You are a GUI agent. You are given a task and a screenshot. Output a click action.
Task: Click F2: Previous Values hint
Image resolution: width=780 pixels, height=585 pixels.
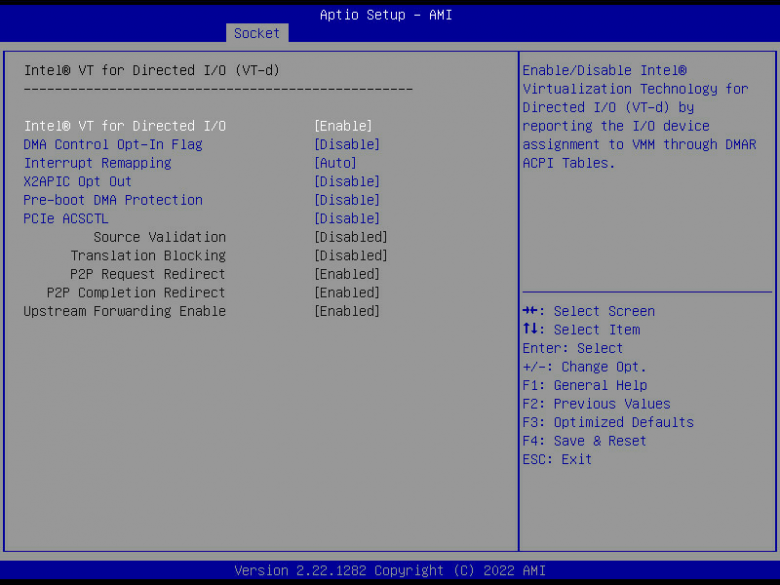point(596,404)
